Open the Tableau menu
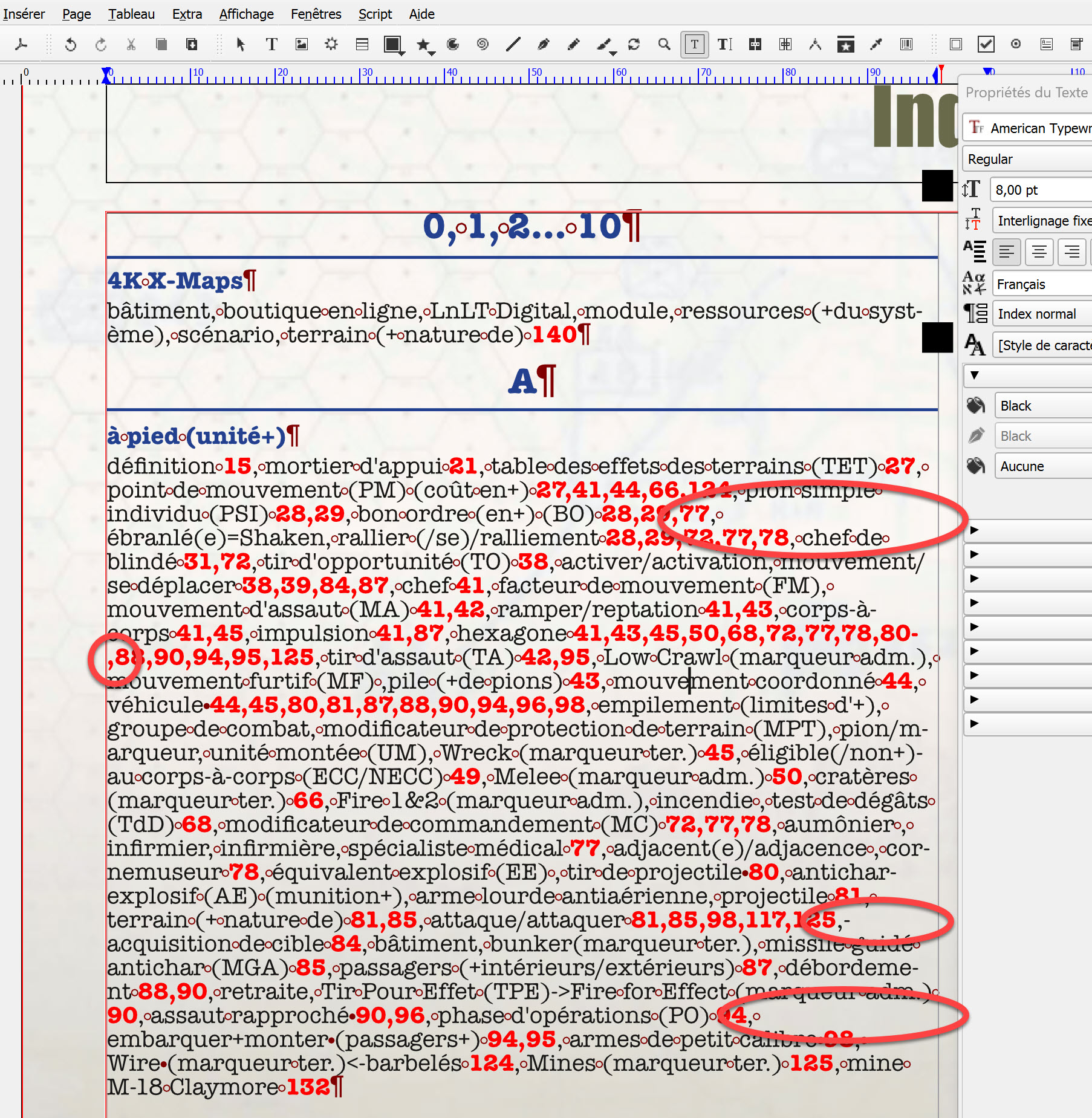Screen dimensions: 1092x1118 click(131, 14)
